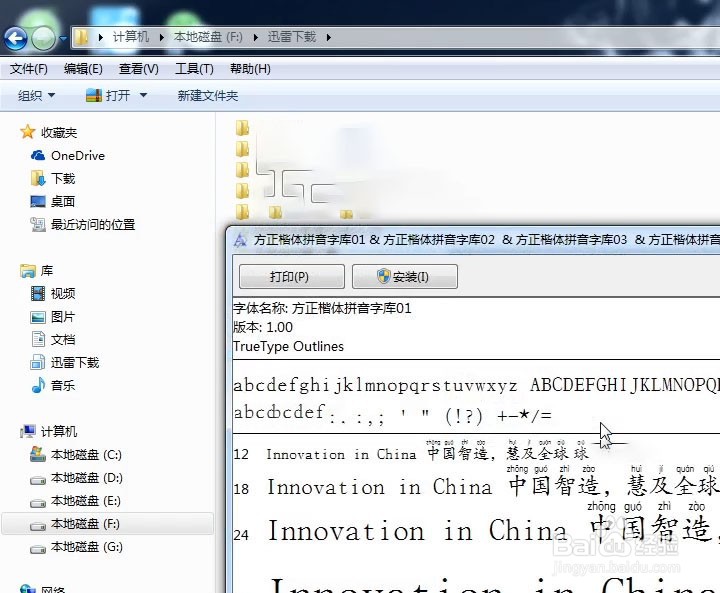Click the 图片 library icon

click(38, 316)
